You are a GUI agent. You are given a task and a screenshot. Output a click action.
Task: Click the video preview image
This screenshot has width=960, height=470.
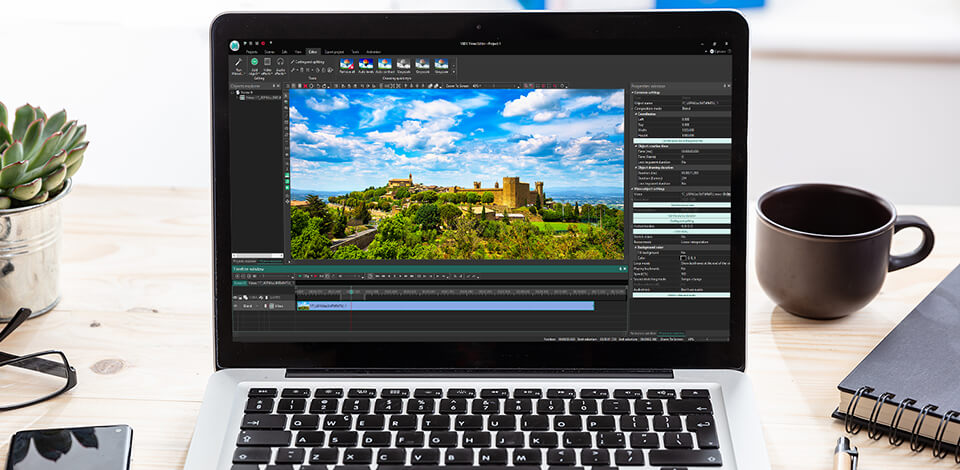[457, 174]
